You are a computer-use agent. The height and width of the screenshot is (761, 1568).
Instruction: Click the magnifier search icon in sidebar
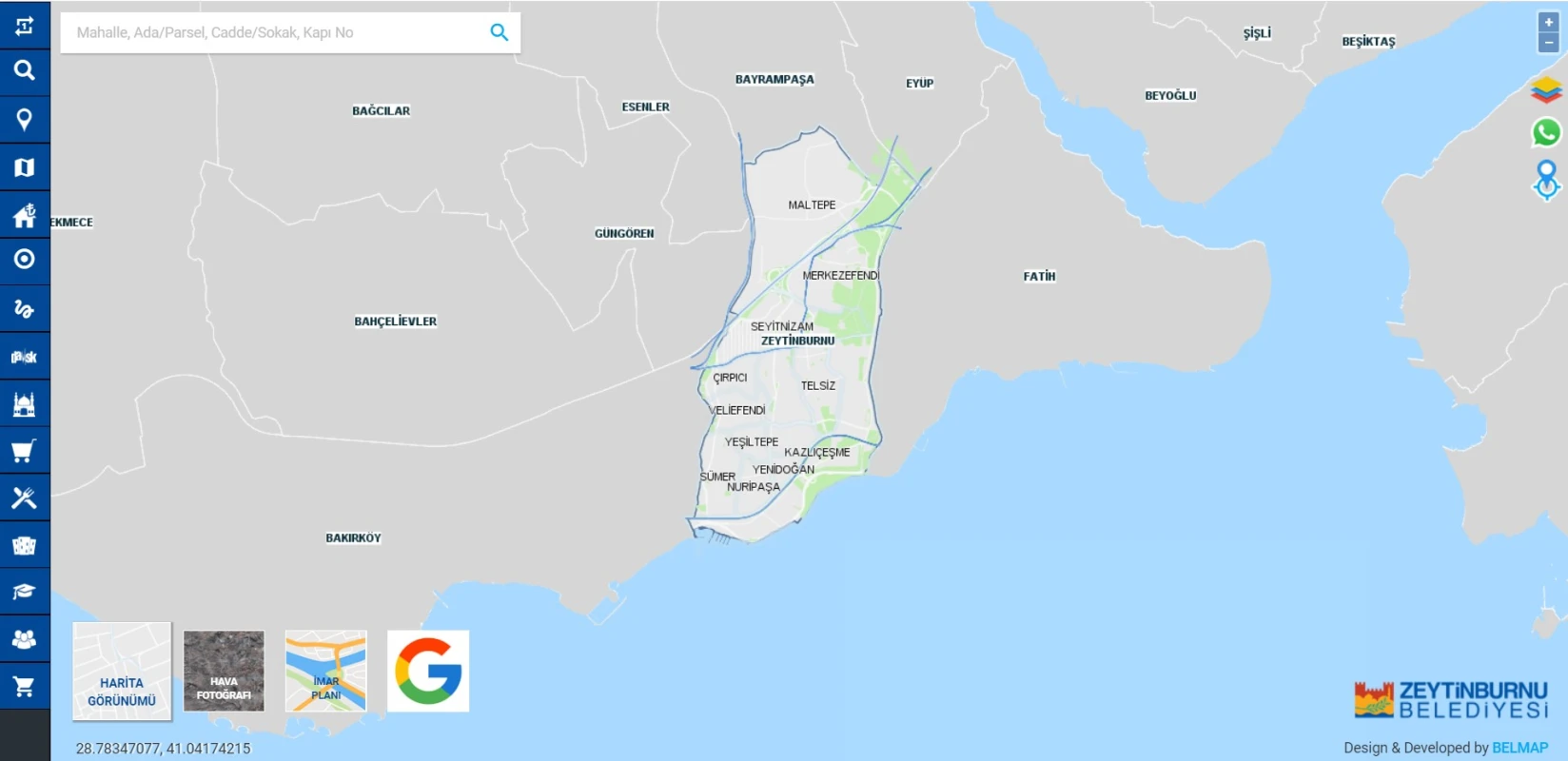point(25,70)
